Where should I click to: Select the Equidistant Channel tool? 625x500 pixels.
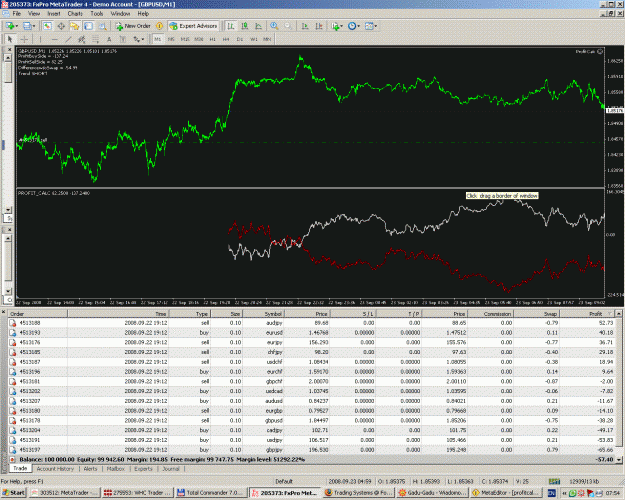click(x=82, y=39)
